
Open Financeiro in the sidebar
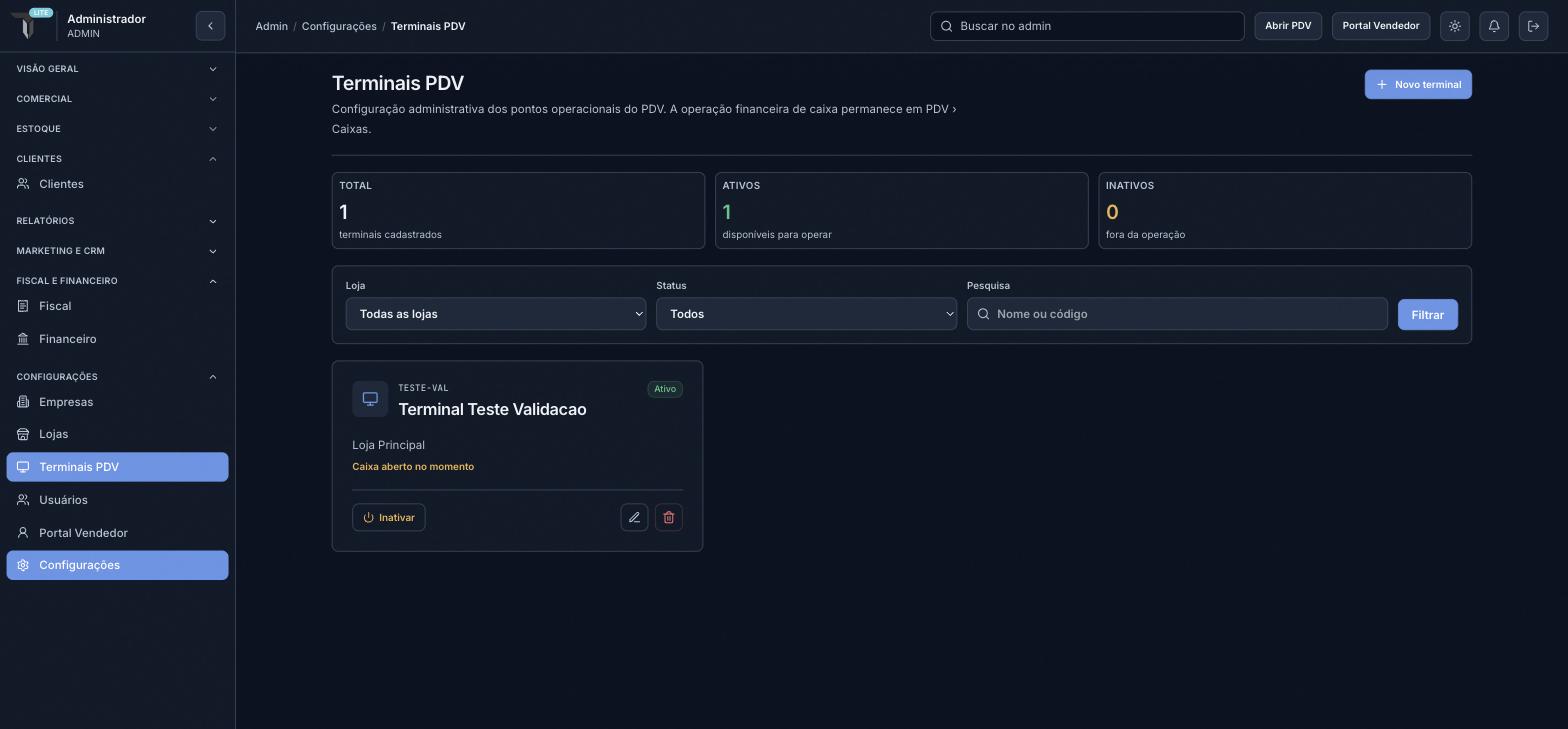point(117,339)
